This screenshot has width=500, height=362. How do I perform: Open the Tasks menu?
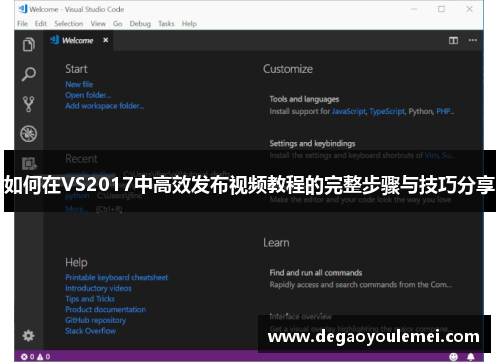(166, 24)
